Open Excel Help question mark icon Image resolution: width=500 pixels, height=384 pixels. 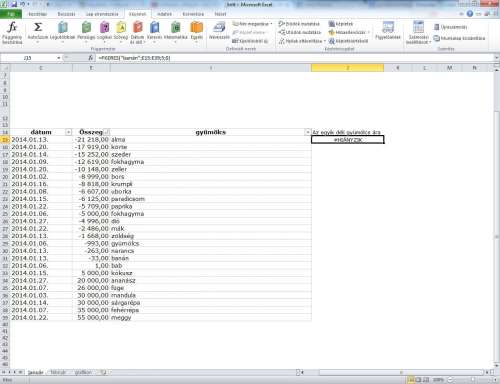470,14
